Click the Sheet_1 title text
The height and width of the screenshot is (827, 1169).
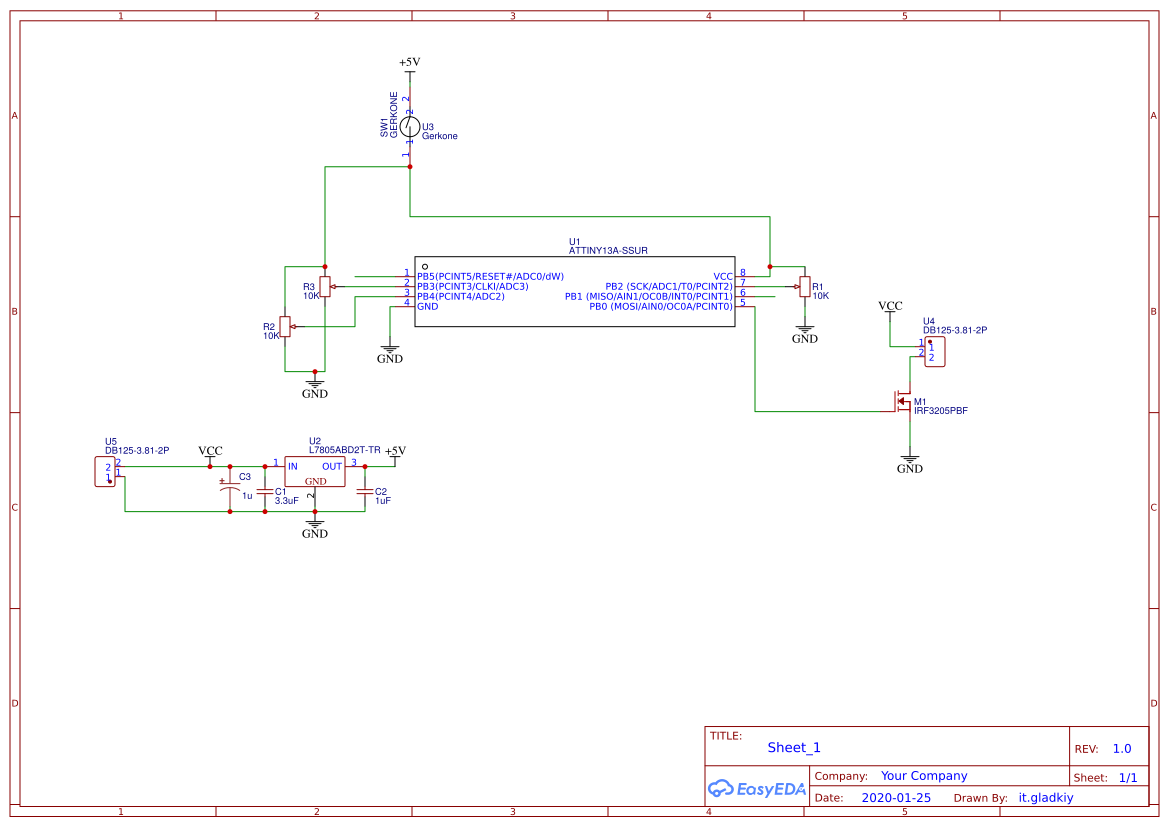[792, 747]
